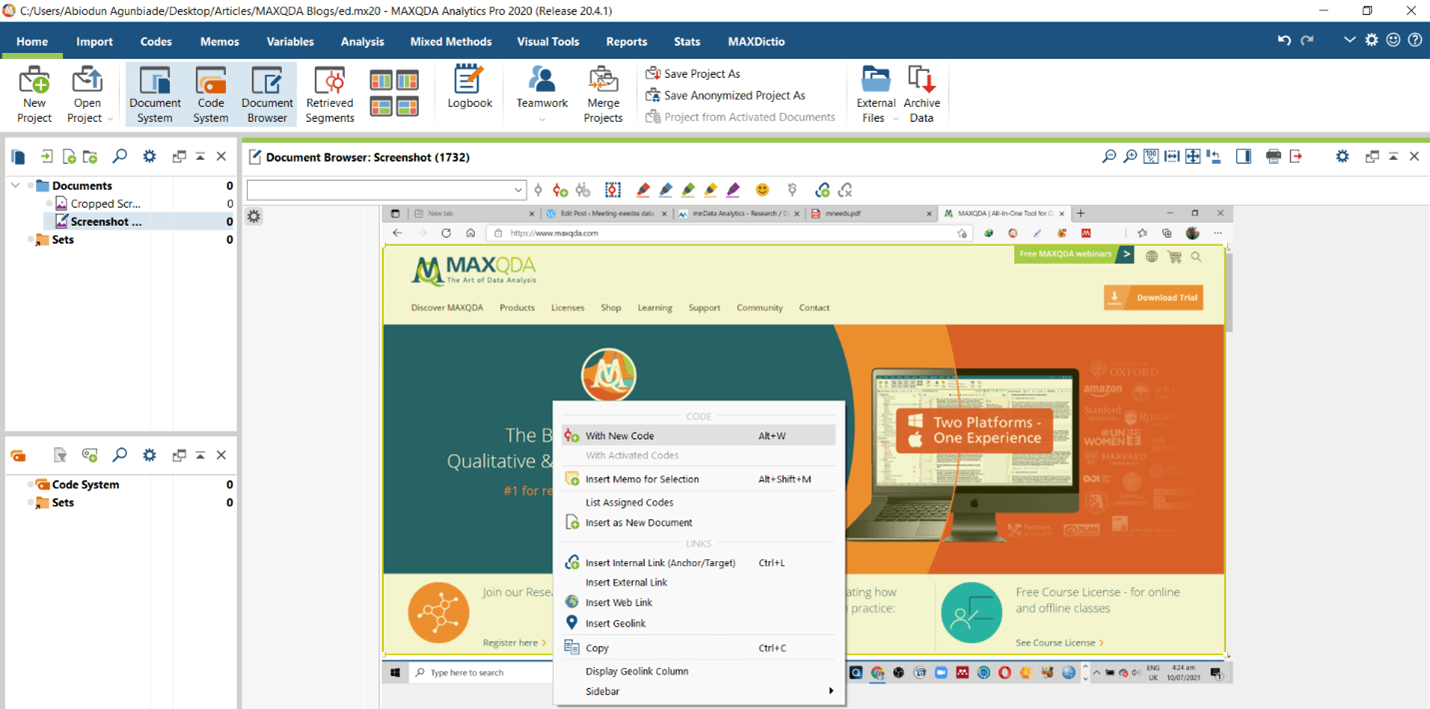Create a New Project from the ribbon

(x=34, y=95)
